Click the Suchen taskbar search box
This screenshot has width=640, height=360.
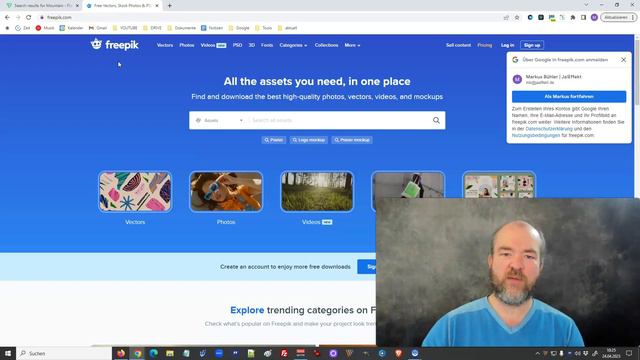click(64, 353)
